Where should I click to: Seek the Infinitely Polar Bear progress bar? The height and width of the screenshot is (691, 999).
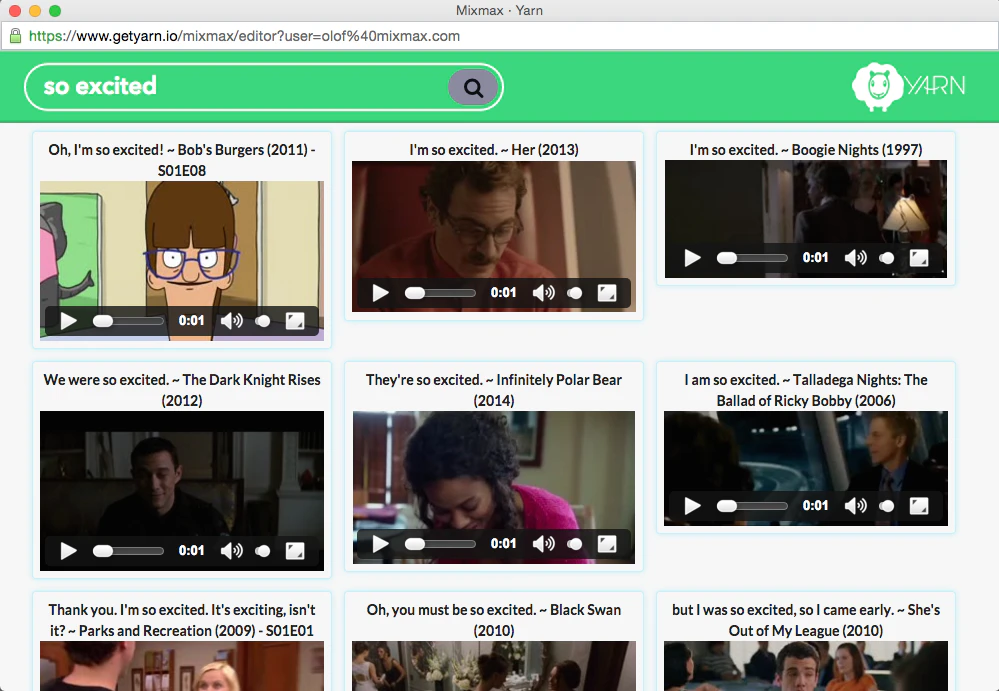pos(440,544)
